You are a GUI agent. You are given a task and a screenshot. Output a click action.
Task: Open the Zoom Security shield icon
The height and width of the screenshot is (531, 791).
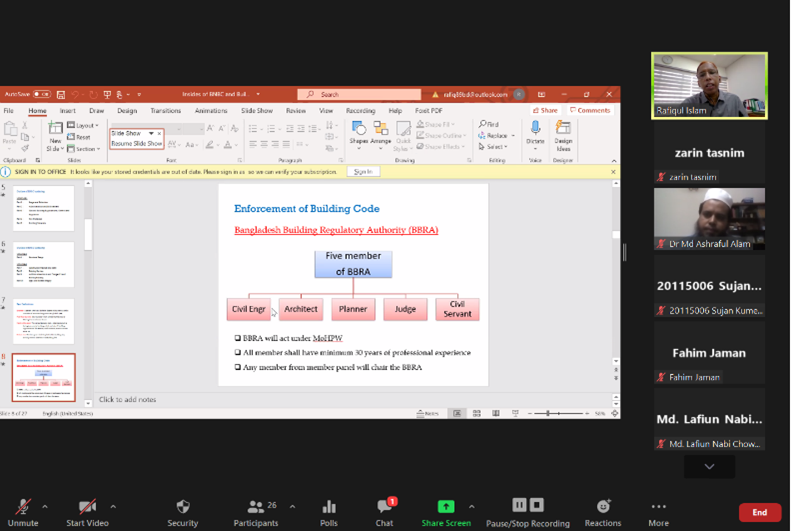pyautogui.click(x=182, y=507)
